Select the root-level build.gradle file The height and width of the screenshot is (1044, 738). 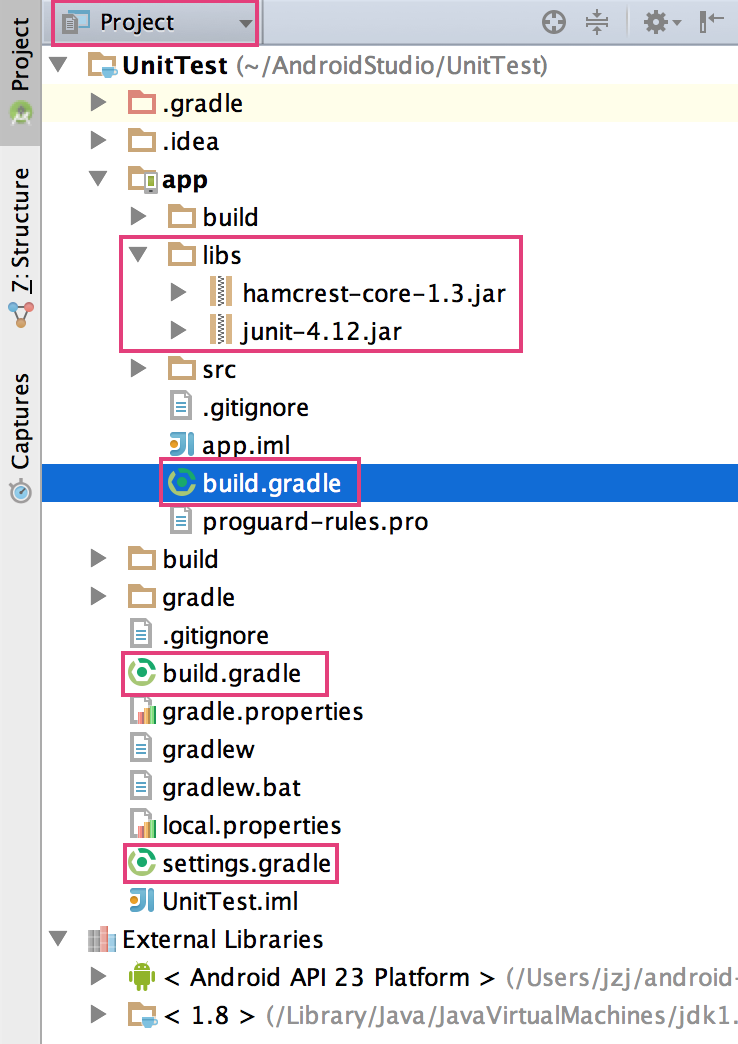pos(231,674)
